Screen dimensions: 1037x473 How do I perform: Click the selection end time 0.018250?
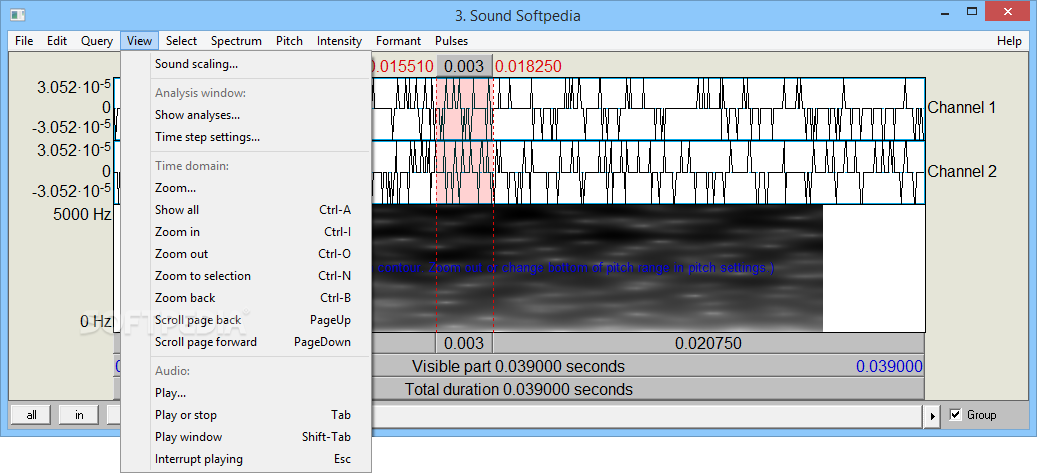[x=528, y=66]
